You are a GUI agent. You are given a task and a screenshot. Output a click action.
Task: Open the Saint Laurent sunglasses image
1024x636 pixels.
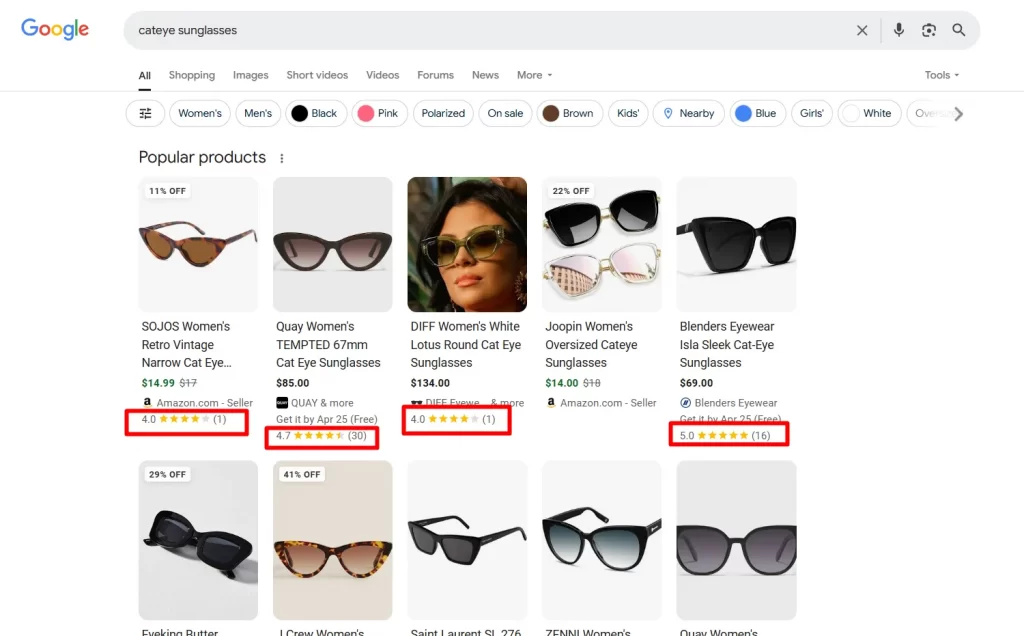click(x=467, y=540)
